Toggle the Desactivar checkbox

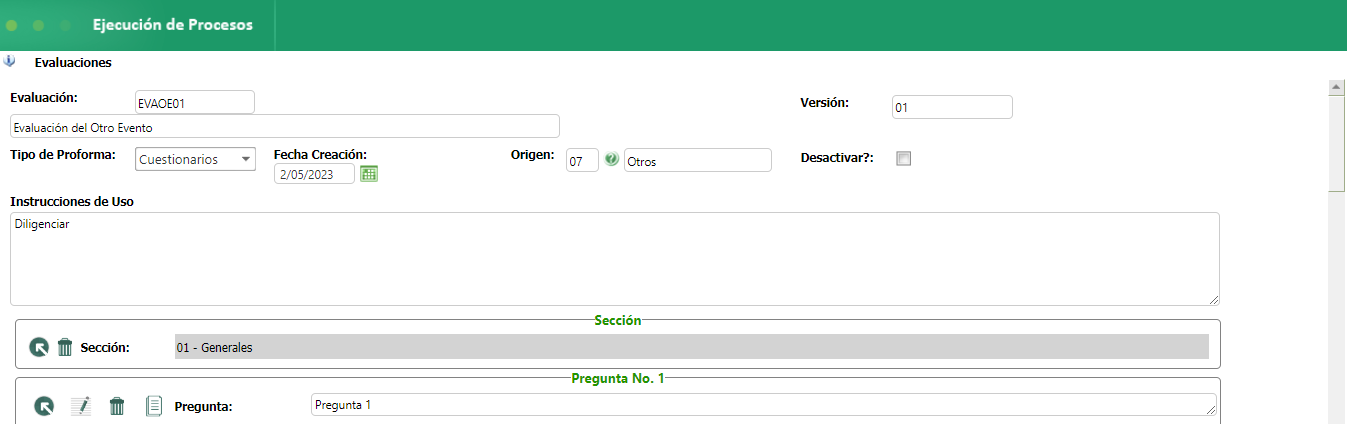tap(904, 158)
